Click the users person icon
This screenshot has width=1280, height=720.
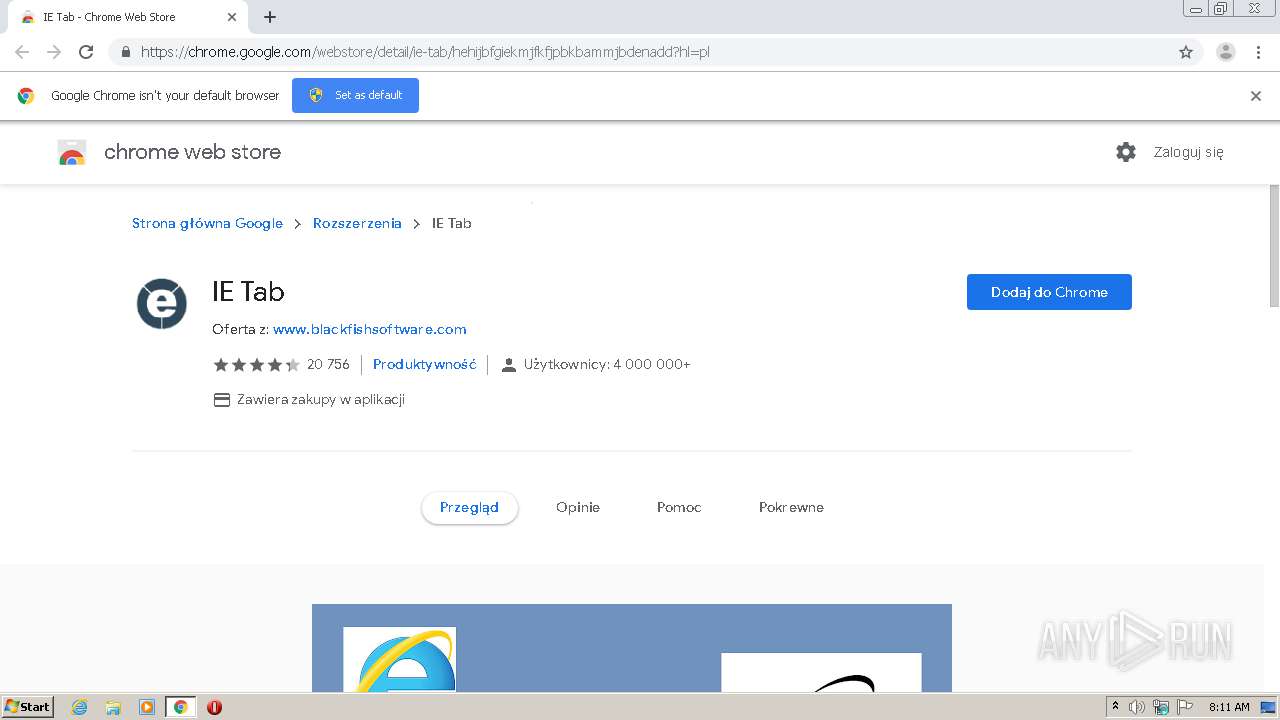508,365
